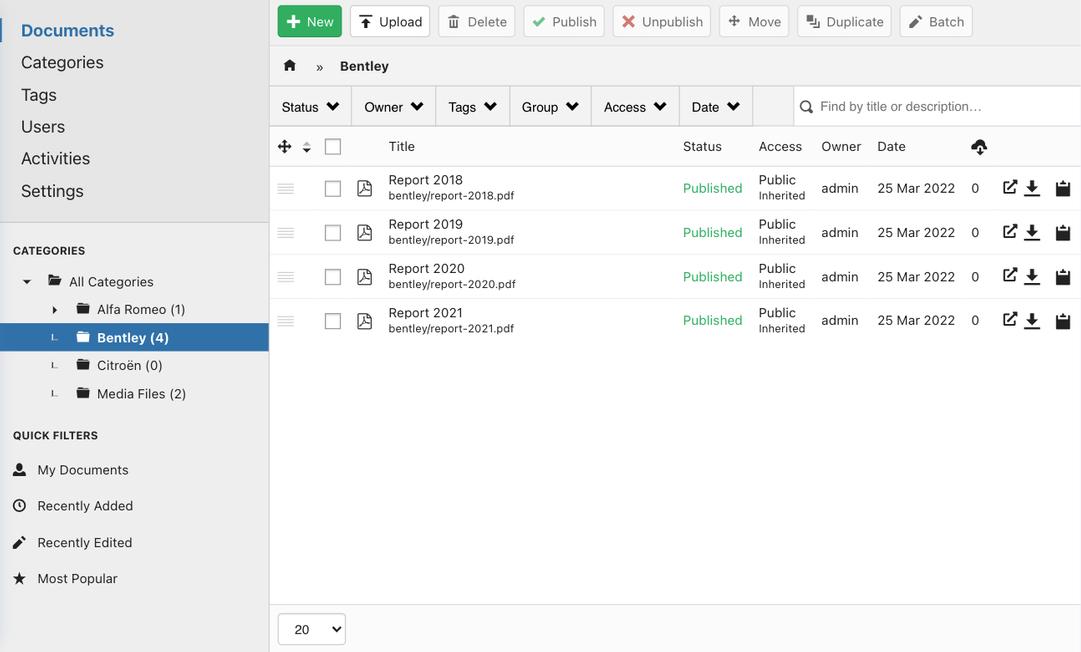
Task: Open the Documents menu item
Action: pos(68,30)
